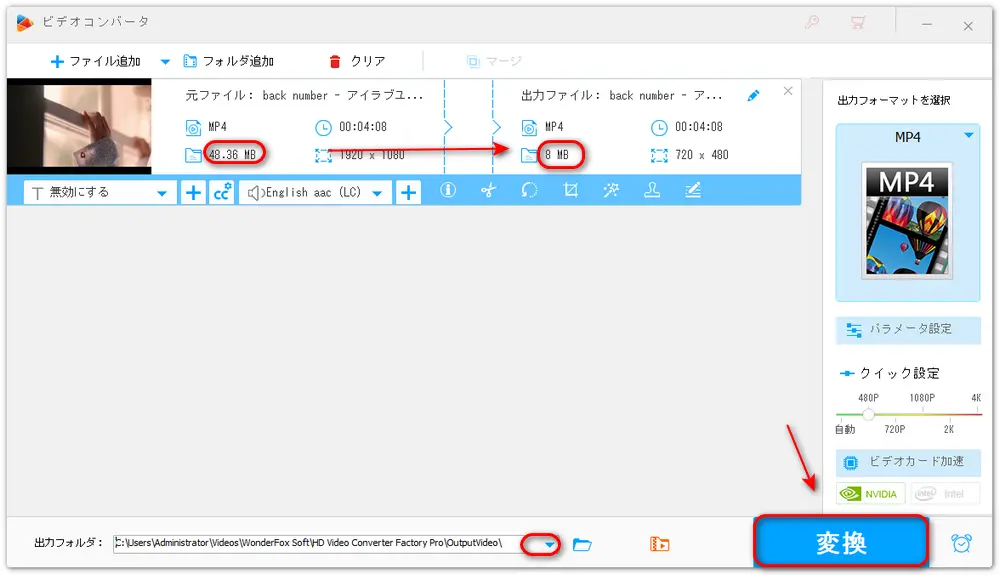Screen dimensions: 1000x575
Task: Click the app logo icon
Action: point(24,23)
